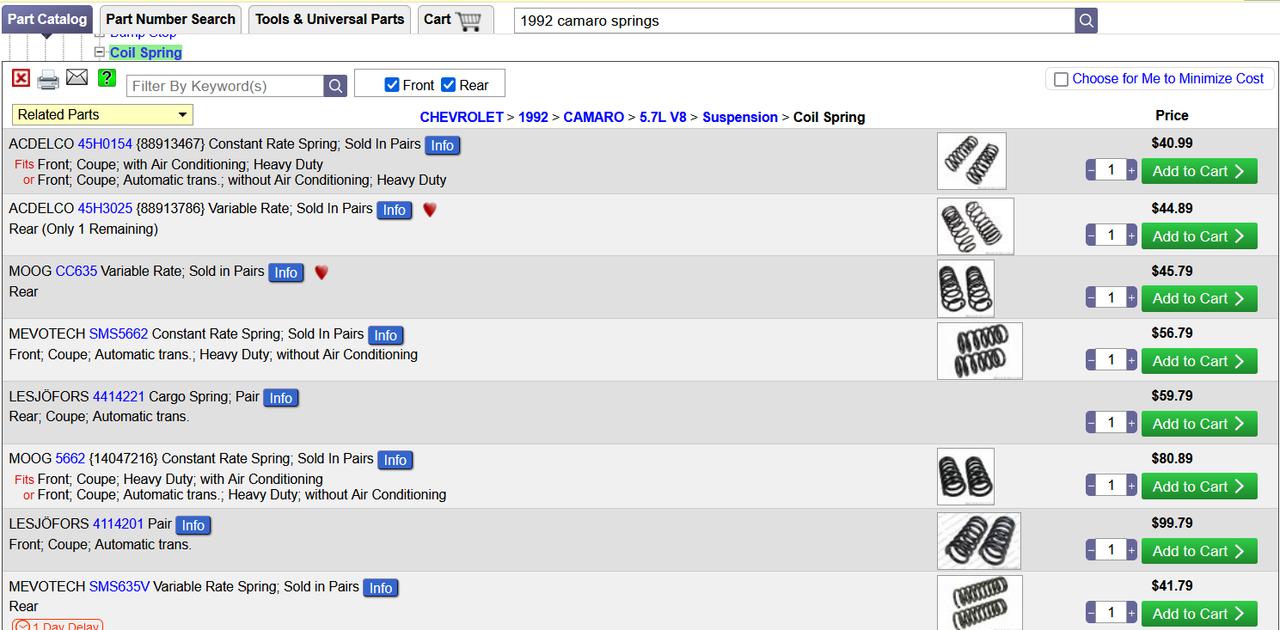Uncheck the Front checkbox
The width and height of the screenshot is (1280, 630).
393,85
